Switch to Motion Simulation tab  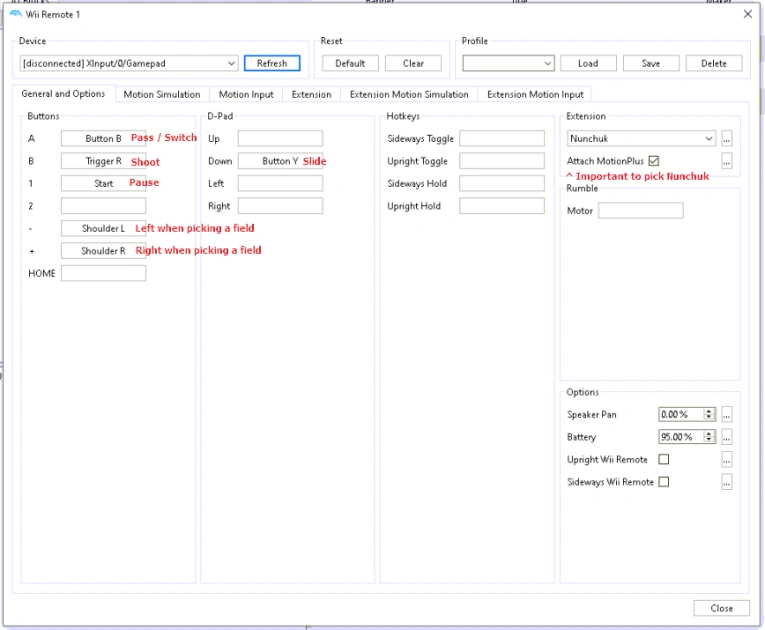(162, 94)
